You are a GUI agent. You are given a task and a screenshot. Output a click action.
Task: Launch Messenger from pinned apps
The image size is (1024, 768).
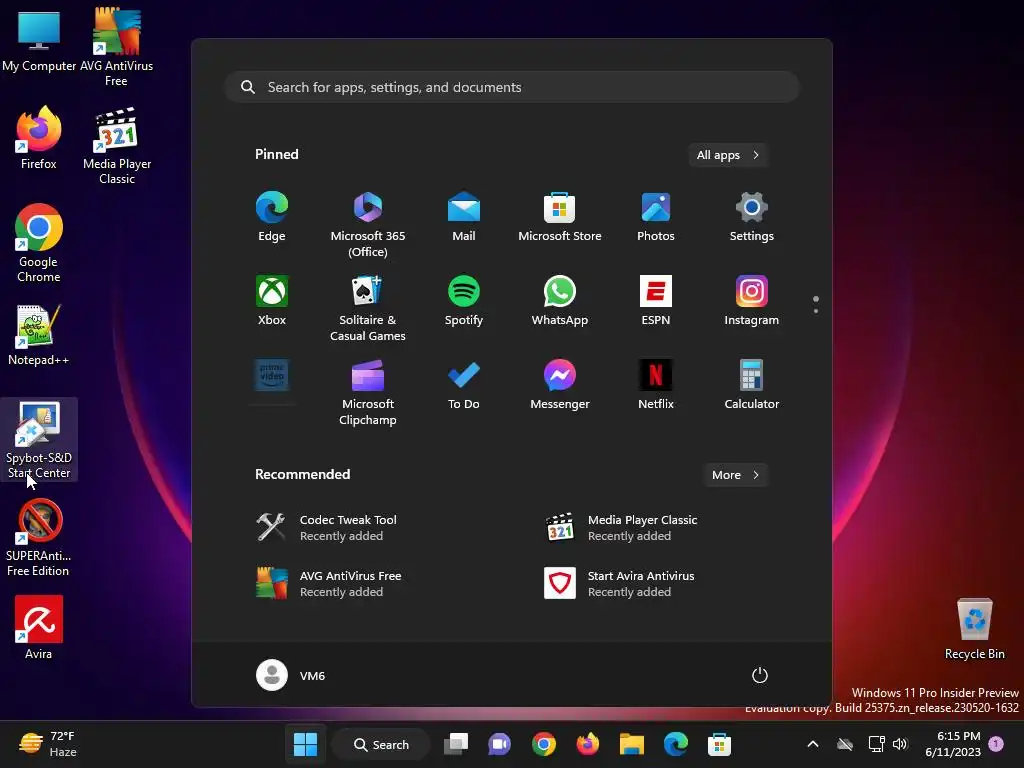click(560, 385)
